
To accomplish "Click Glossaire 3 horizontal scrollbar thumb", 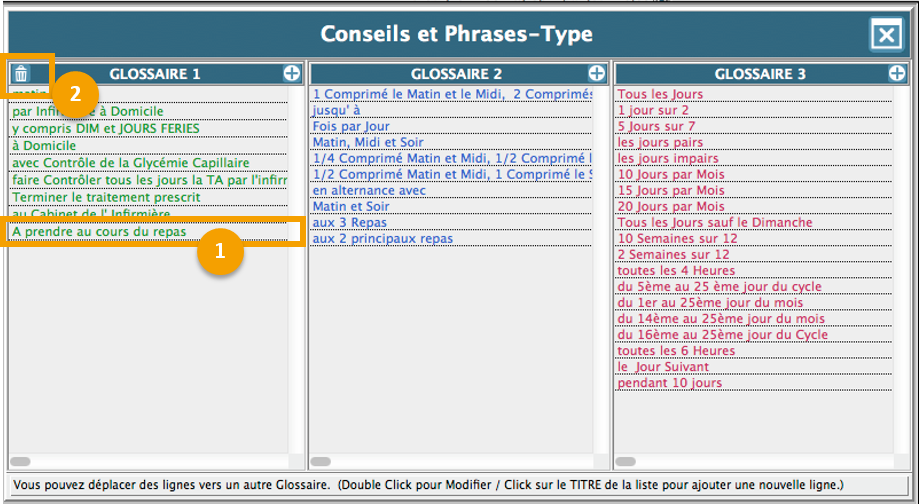I will (626, 461).
